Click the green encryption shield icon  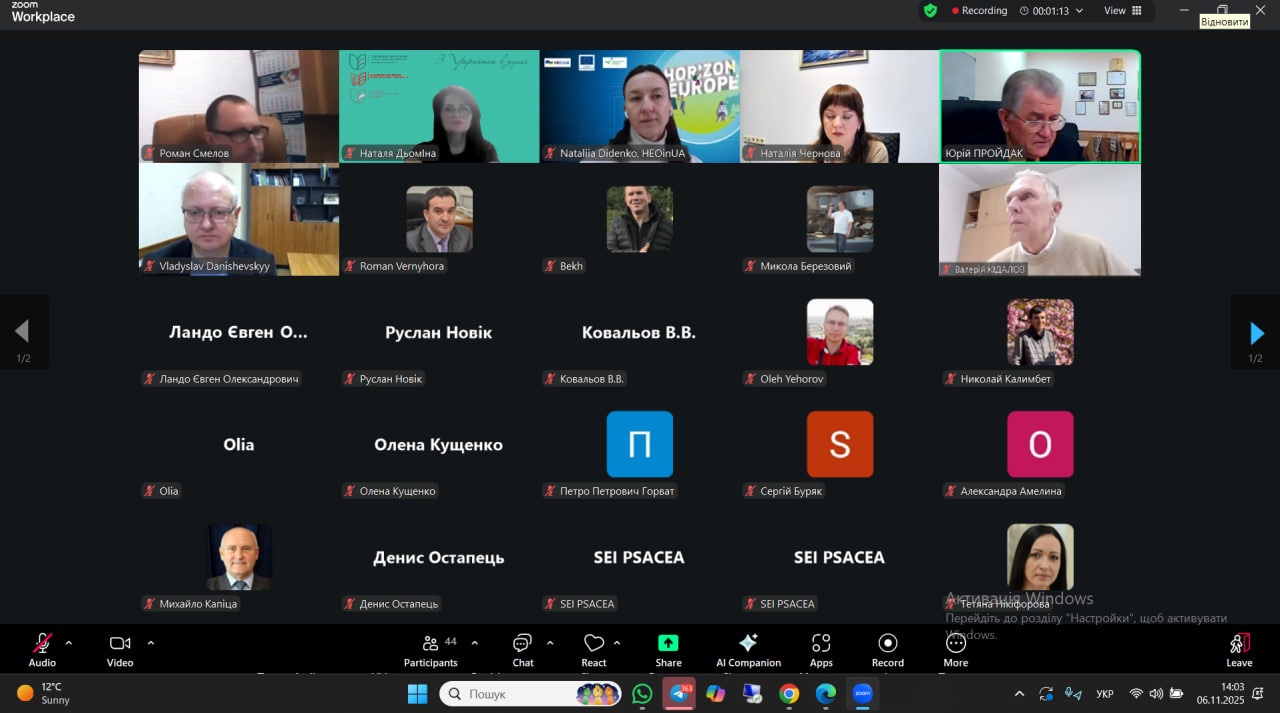tap(930, 11)
